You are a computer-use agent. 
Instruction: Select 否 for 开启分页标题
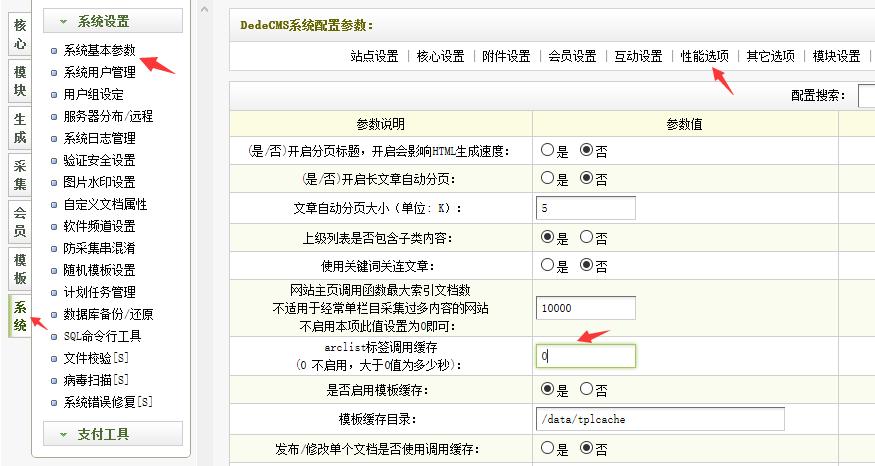coord(586,150)
